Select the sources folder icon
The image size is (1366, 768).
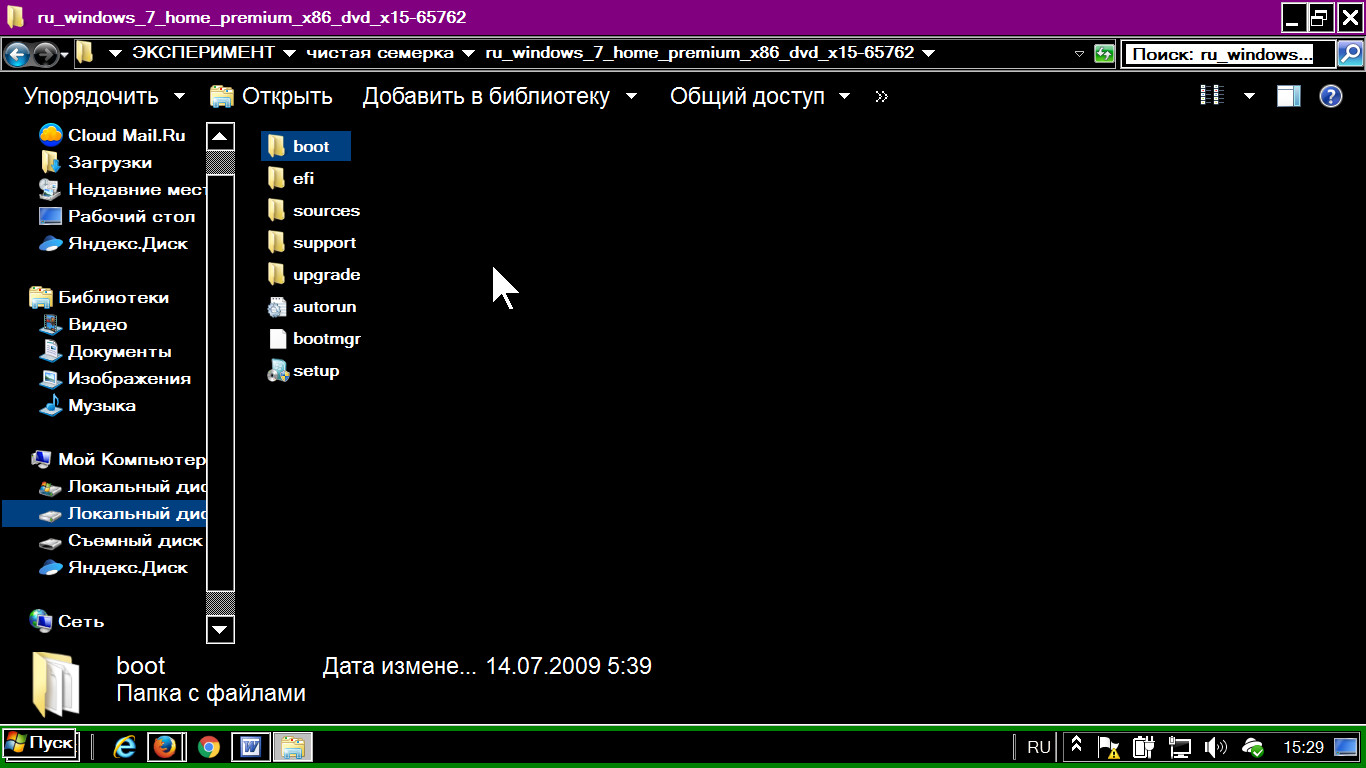click(x=277, y=211)
